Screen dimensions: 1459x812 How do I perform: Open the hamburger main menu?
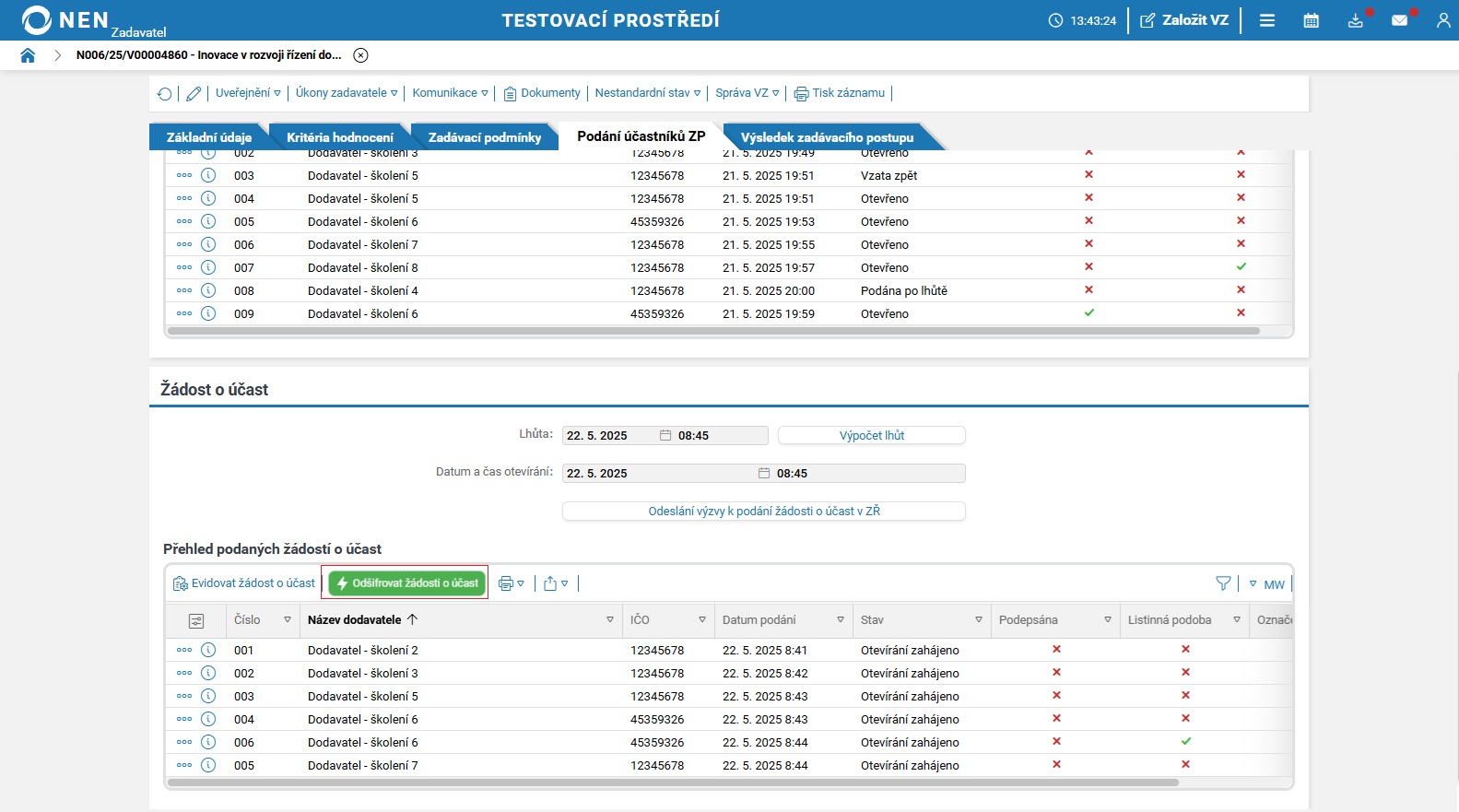pyautogui.click(x=1267, y=20)
